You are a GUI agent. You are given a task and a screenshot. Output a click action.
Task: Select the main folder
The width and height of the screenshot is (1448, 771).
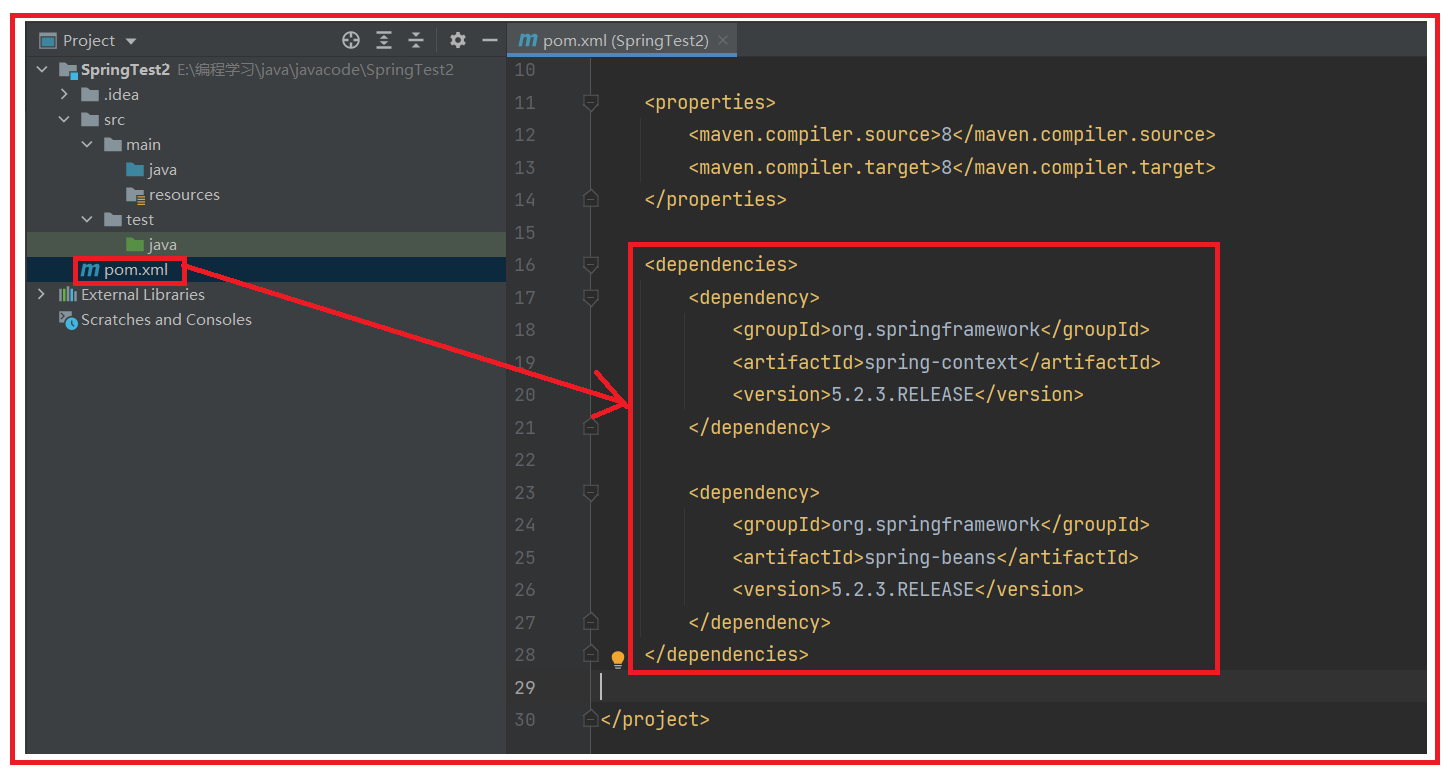143,144
